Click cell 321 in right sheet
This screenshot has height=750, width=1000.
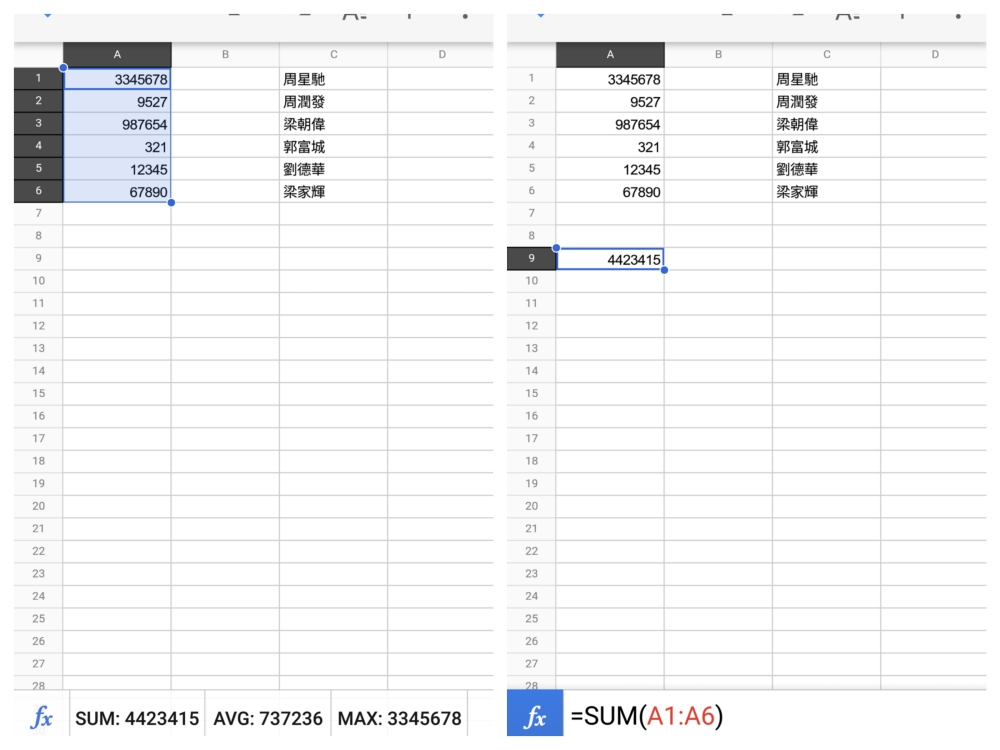coord(610,147)
